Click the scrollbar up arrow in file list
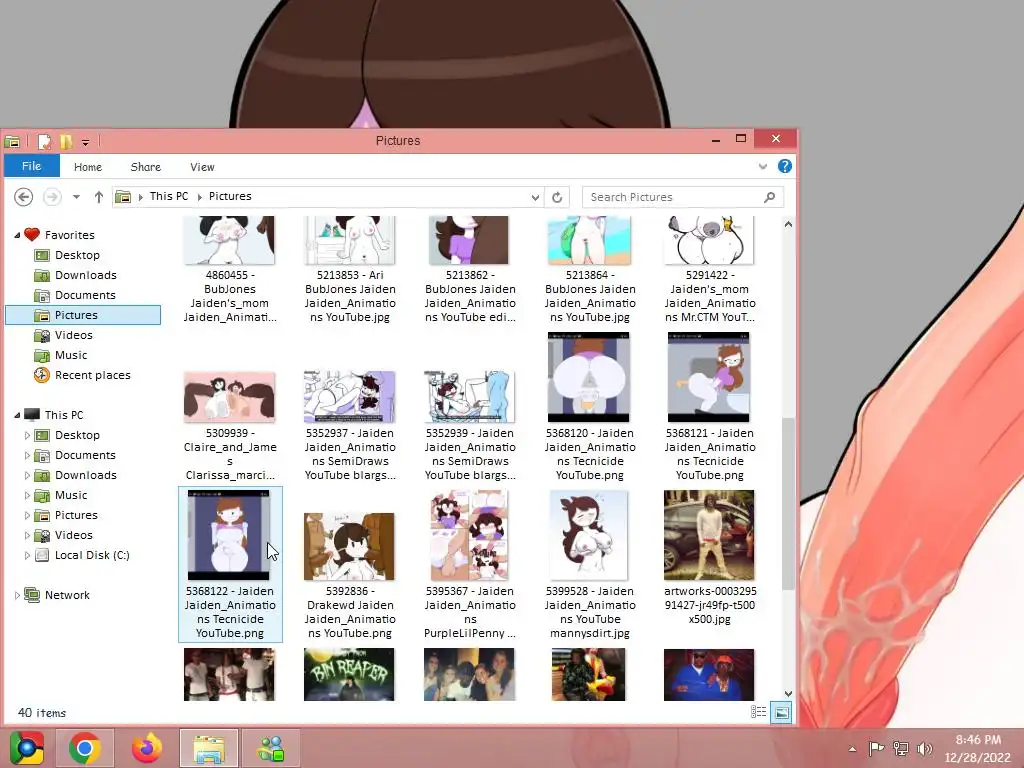Screen dimensions: 1024x768 [788, 224]
